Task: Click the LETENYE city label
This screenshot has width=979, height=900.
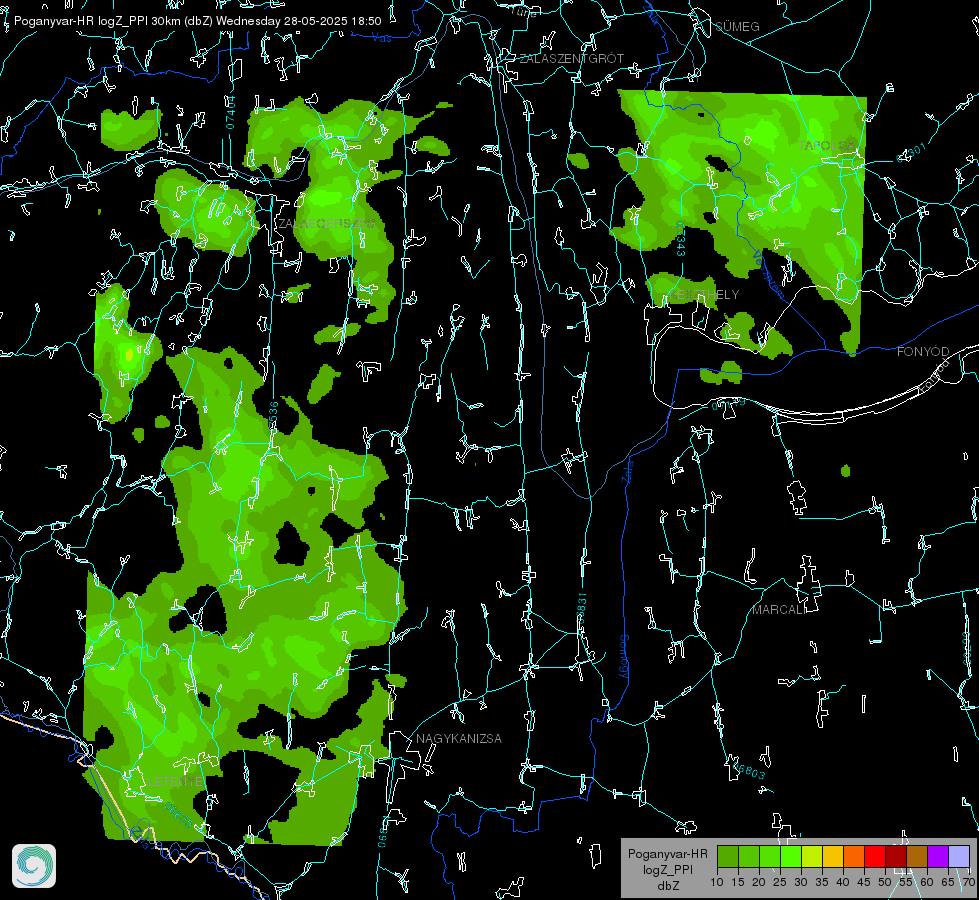Action: click(x=175, y=781)
